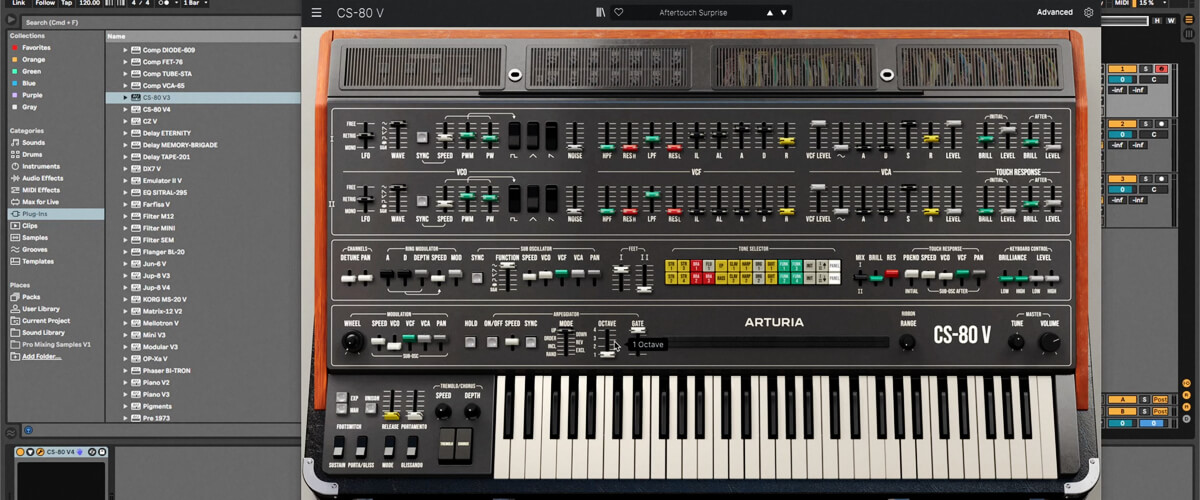Toggle the arpeggiator On/Off button
This screenshot has height=500, width=1200.
click(493, 342)
